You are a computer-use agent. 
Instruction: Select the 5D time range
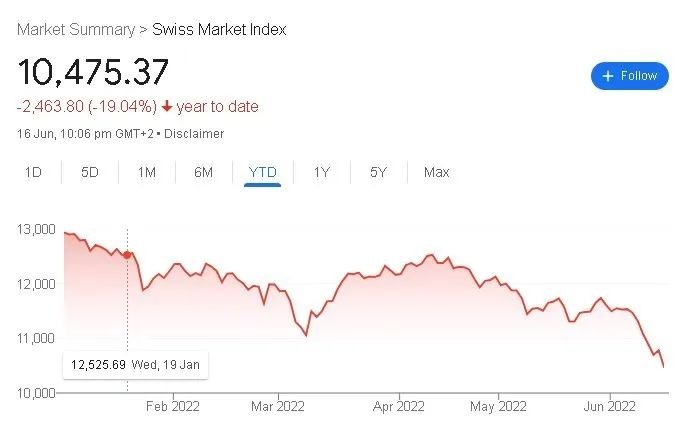click(90, 172)
